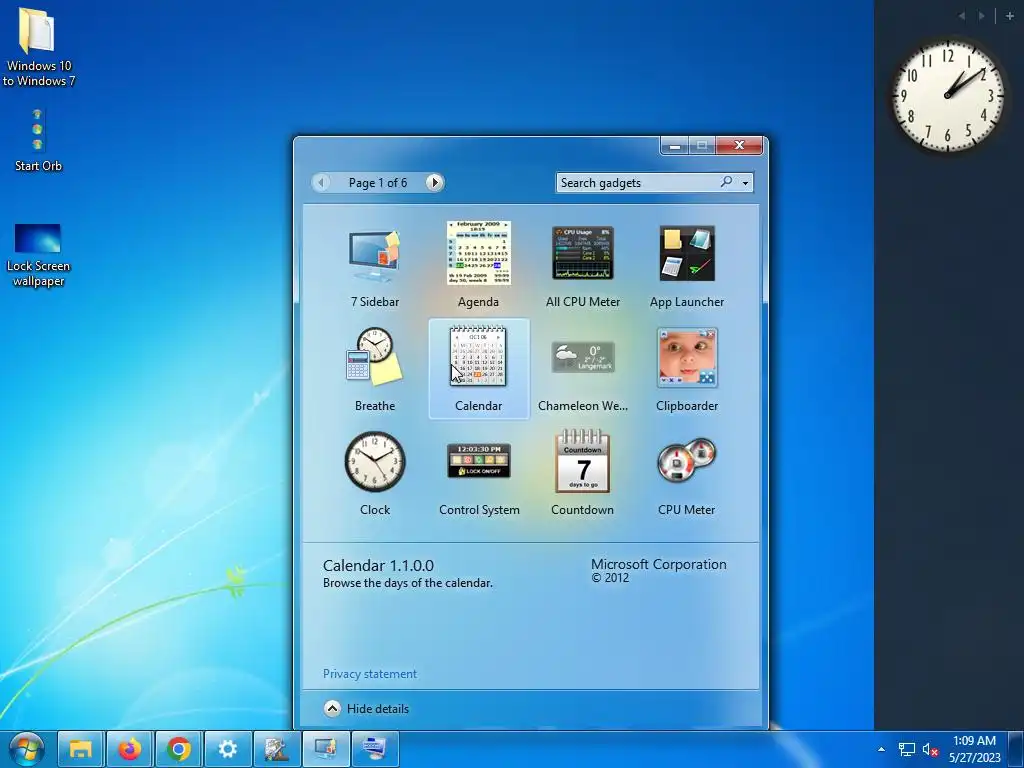
Task: Click the 'Microsoft Corporation' text
Action: [658, 564]
